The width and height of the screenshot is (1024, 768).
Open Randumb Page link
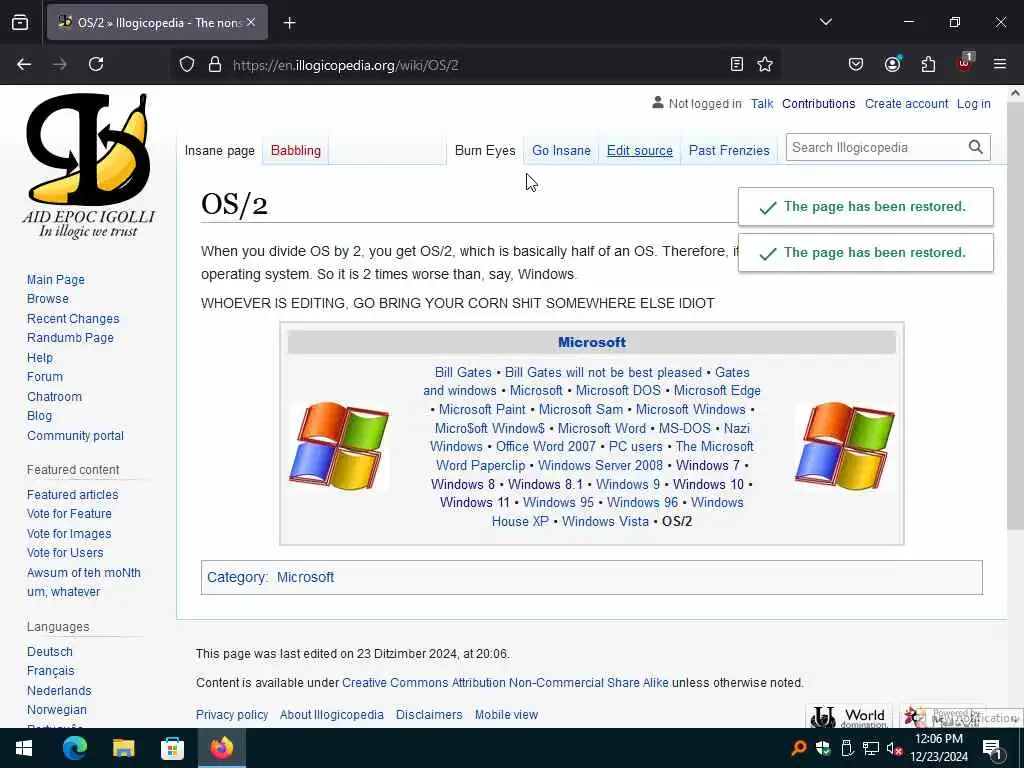[70, 338]
